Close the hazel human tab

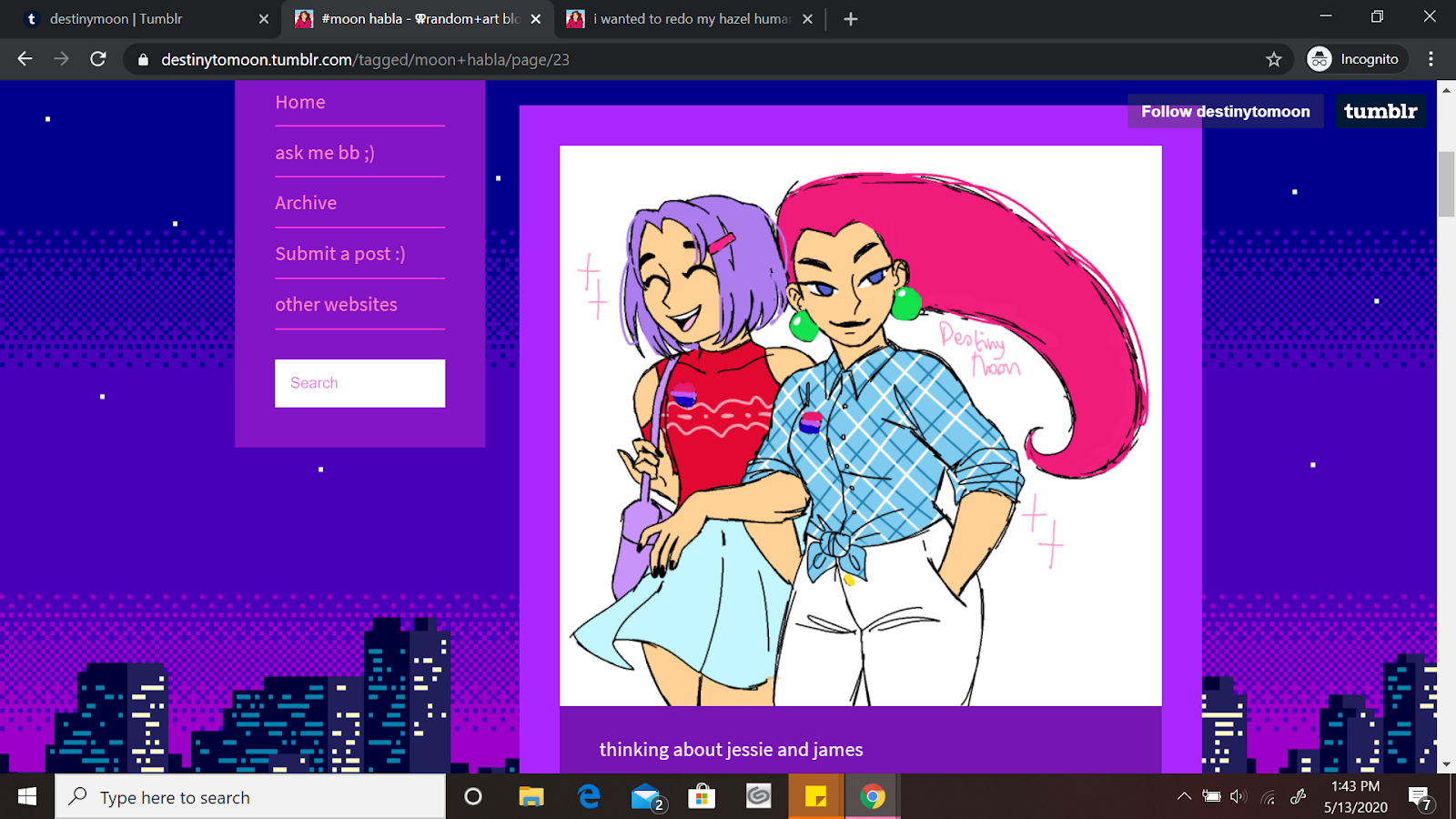coord(807,19)
